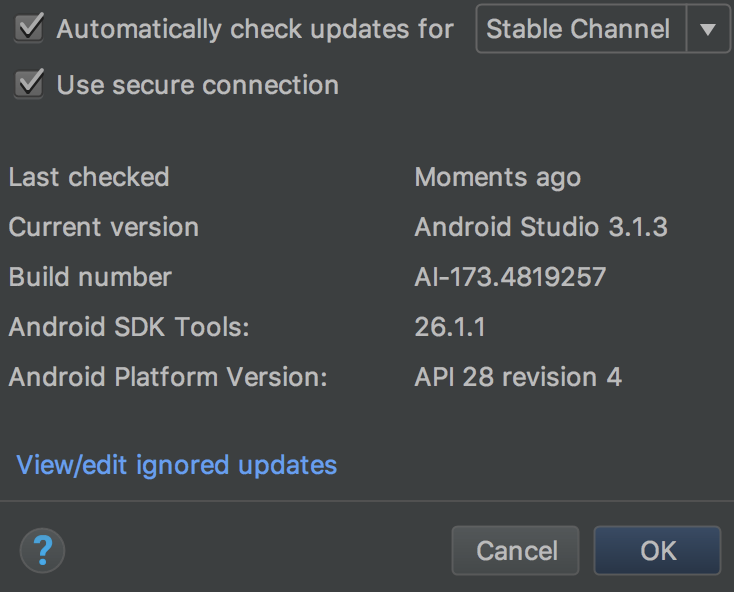
Task: Click the 'Automatically check updates for' label text
Action: tap(255, 29)
